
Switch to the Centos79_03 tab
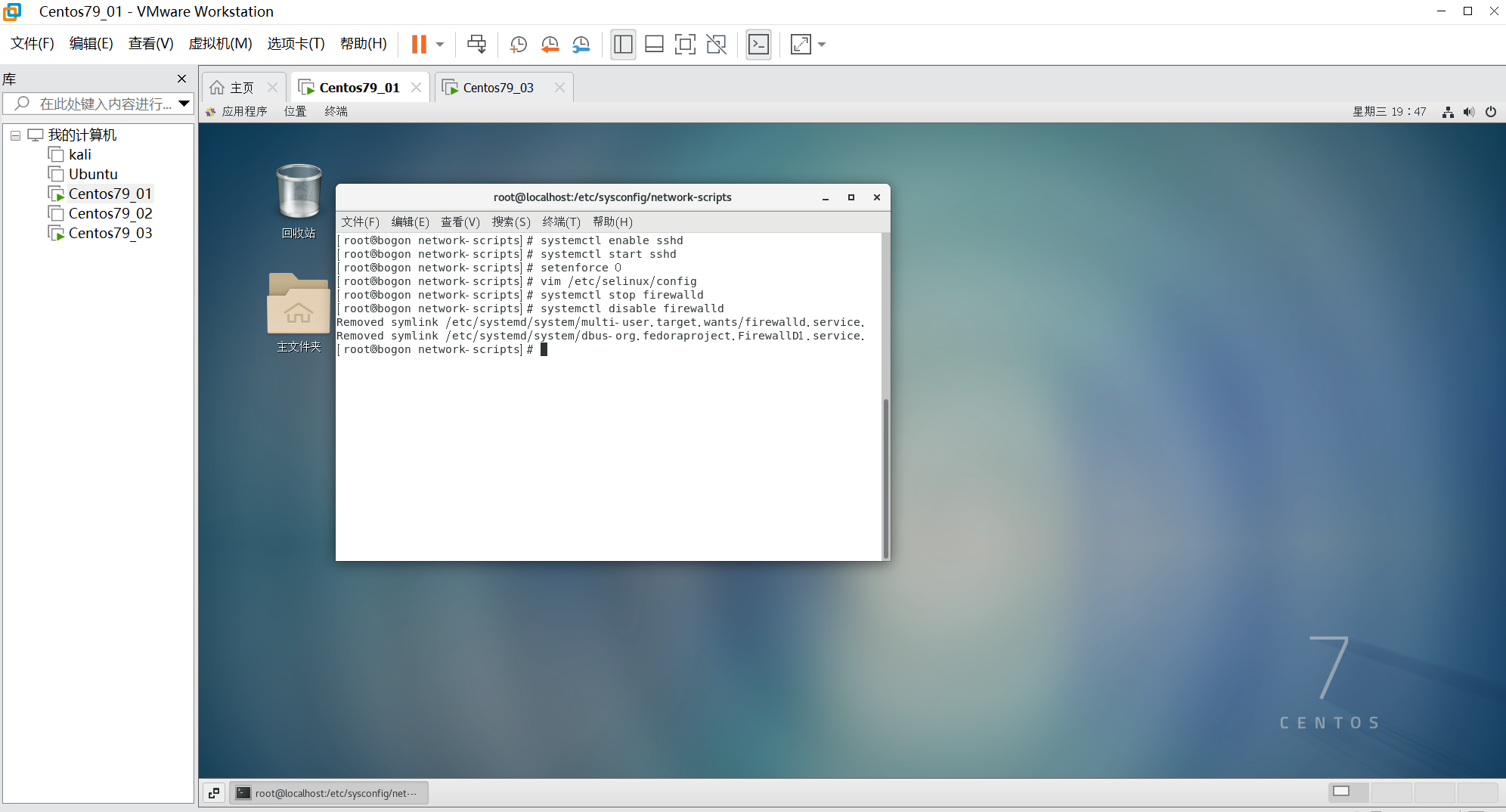point(499,88)
